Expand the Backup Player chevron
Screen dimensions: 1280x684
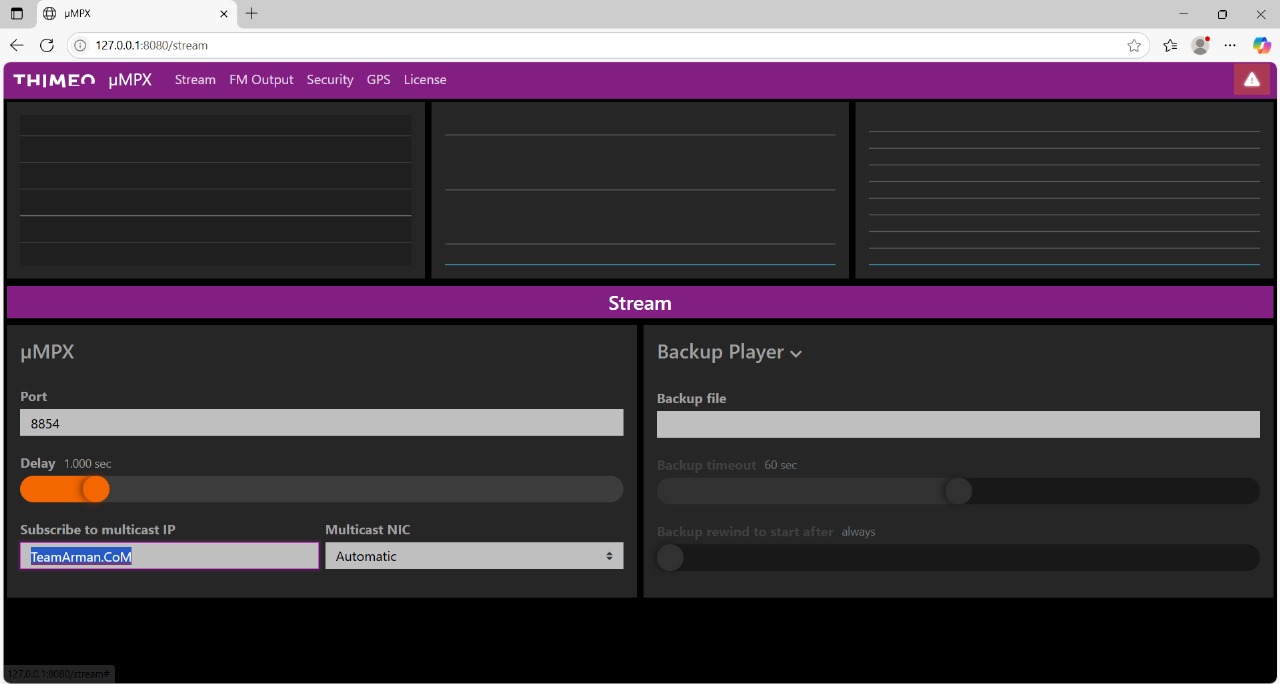click(796, 353)
